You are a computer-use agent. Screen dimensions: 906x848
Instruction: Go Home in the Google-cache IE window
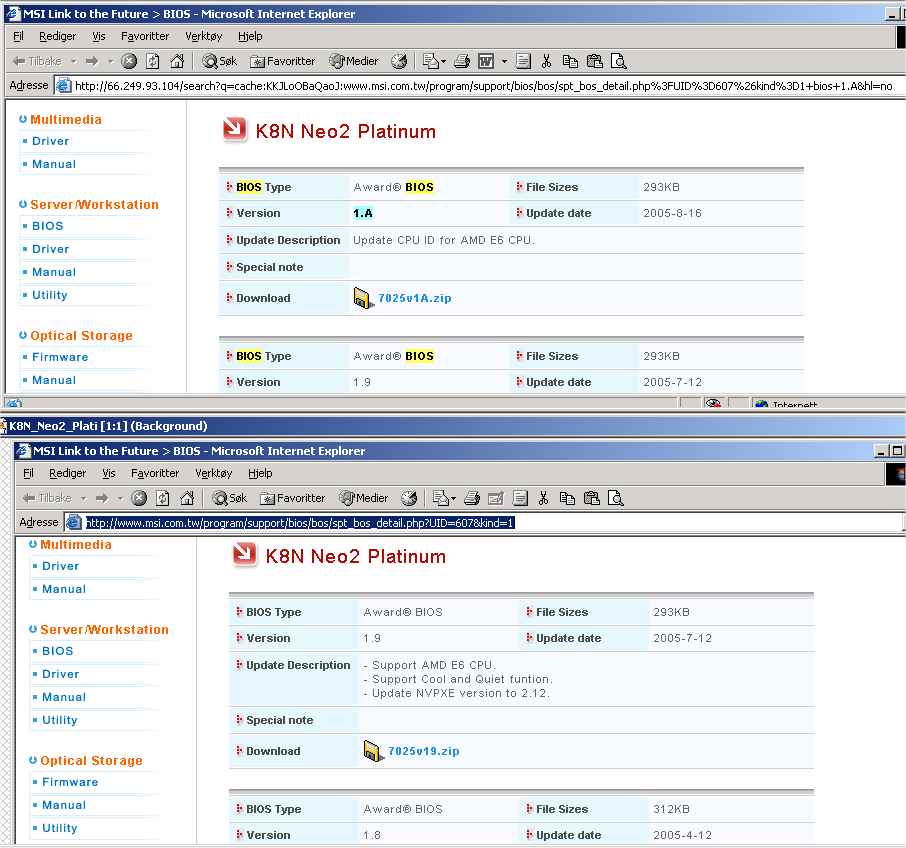177,61
